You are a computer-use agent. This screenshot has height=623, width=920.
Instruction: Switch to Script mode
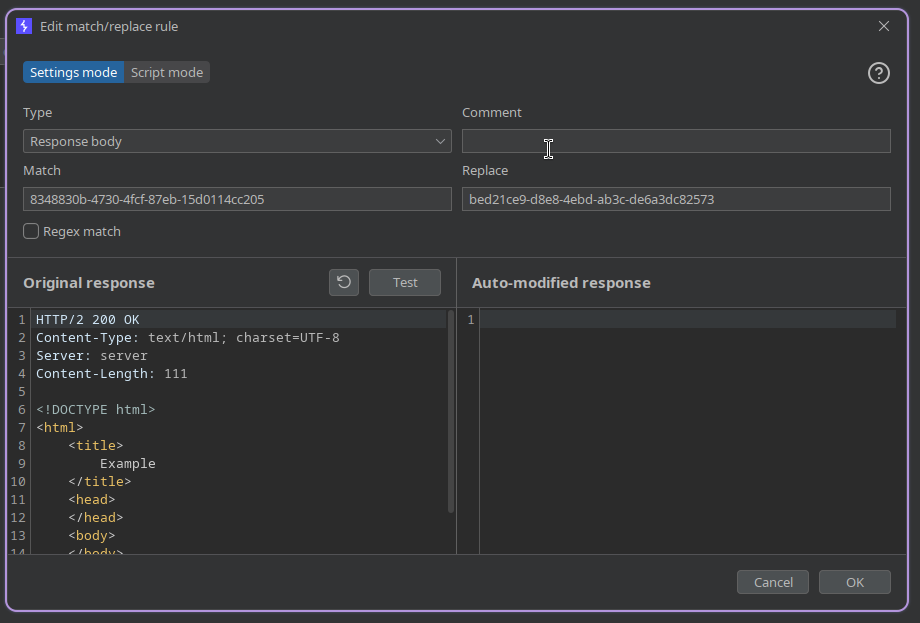pyautogui.click(x=167, y=73)
